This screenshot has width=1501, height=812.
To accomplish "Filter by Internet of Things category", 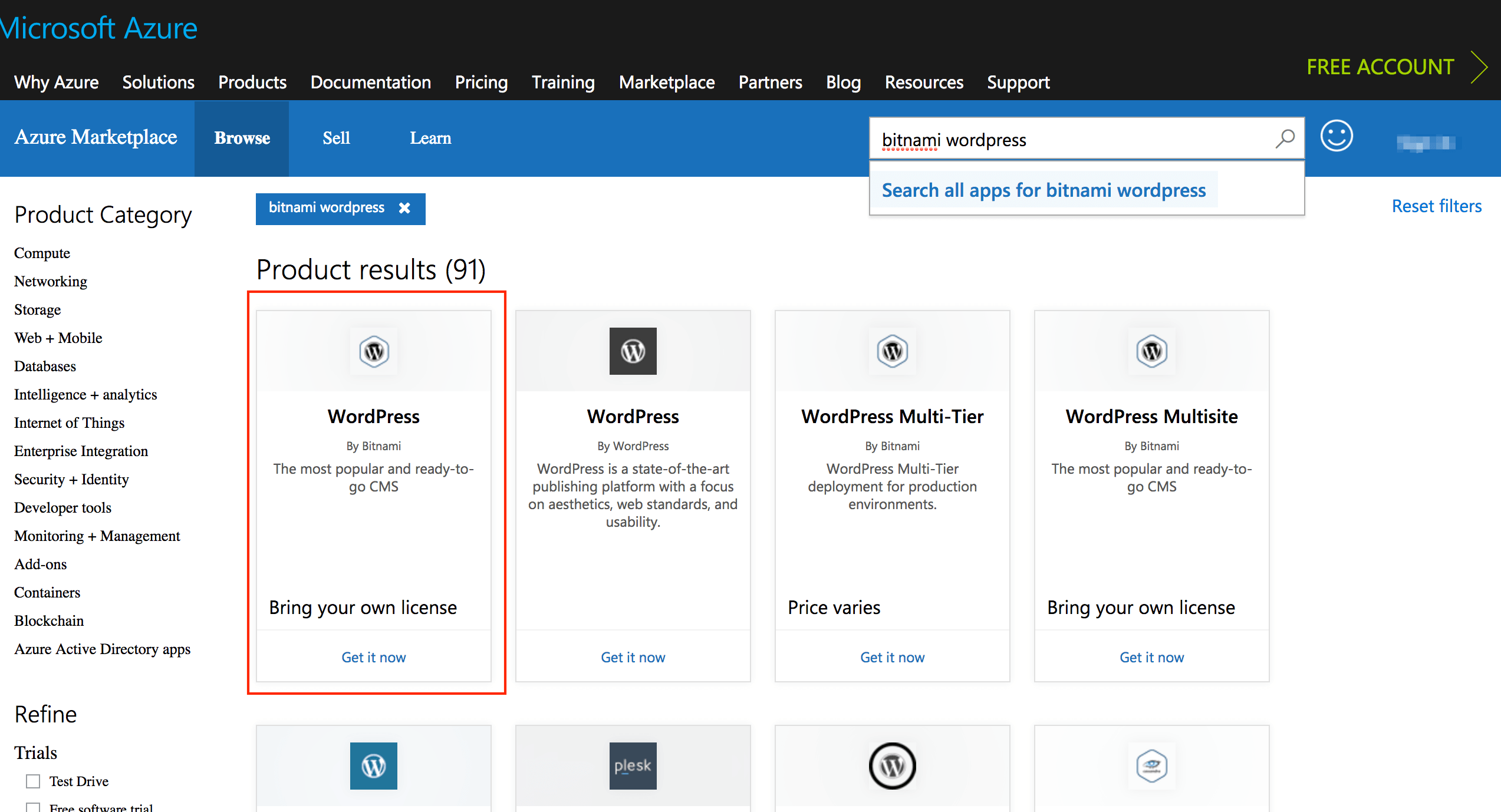I will [x=70, y=423].
